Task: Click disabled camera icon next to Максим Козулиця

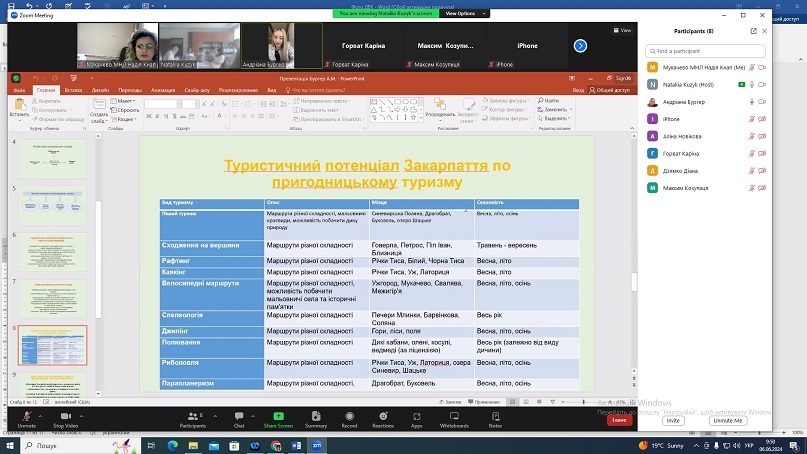Action: click(x=762, y=188)
